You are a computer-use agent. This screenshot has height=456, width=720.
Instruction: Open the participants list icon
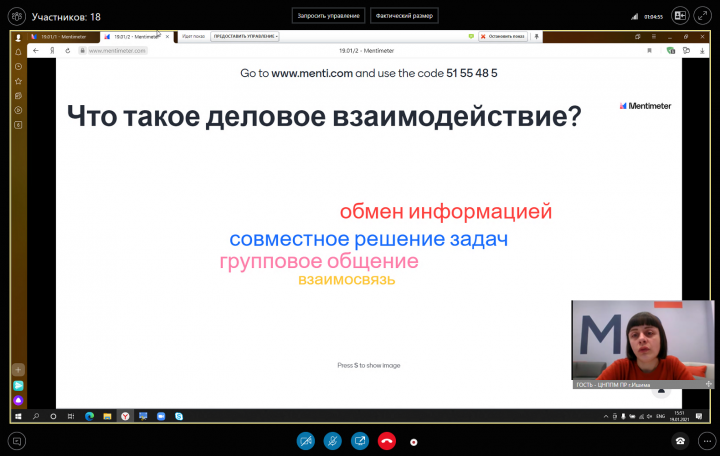coord(15,16)
